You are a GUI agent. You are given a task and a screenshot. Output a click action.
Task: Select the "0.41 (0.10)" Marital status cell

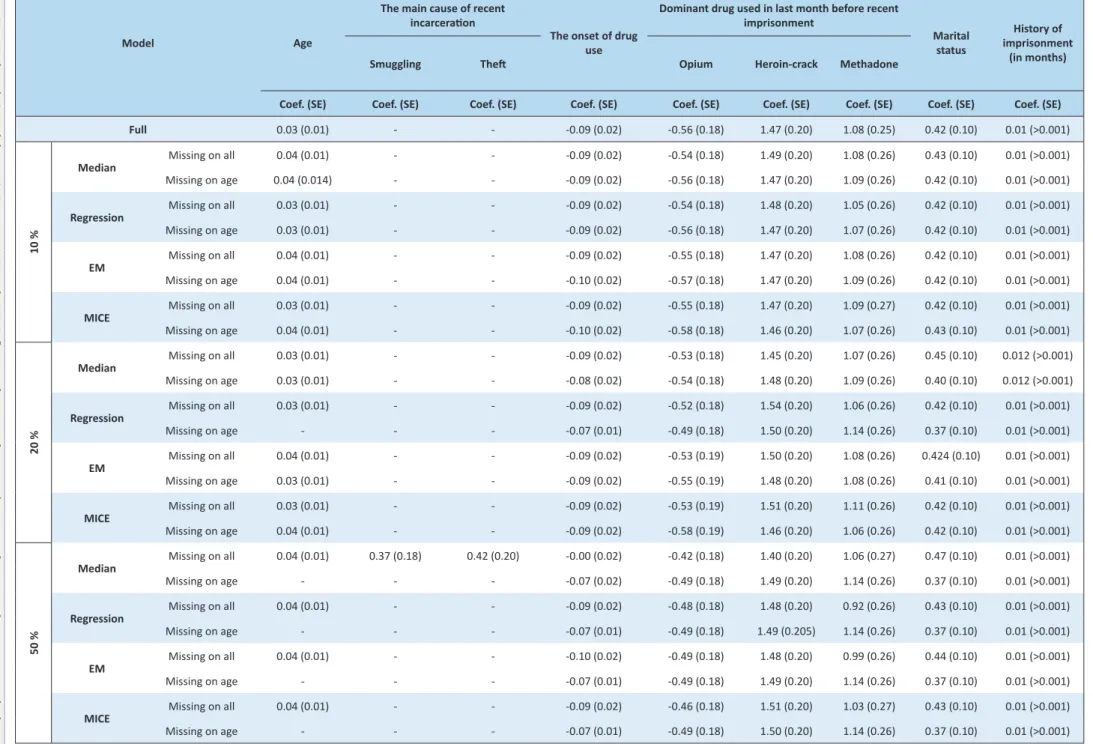[951, 480]
